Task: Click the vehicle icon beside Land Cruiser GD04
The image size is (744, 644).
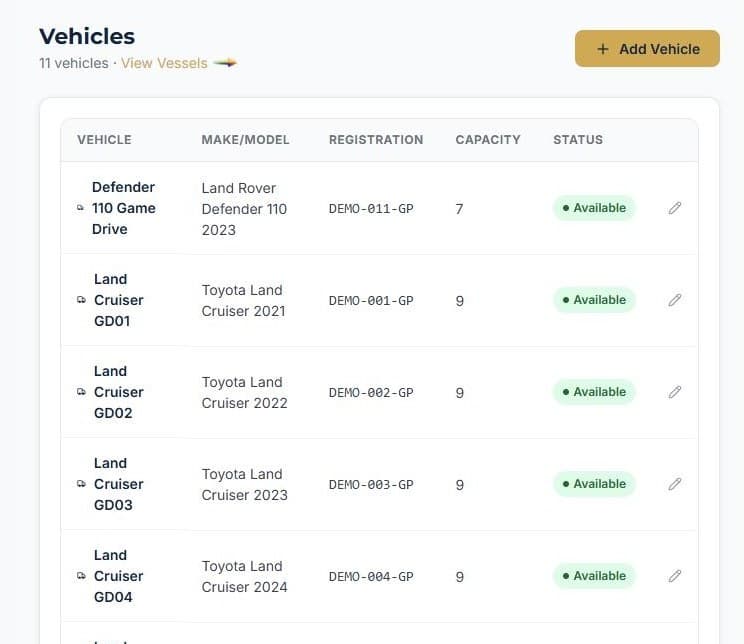Action: 81,576
